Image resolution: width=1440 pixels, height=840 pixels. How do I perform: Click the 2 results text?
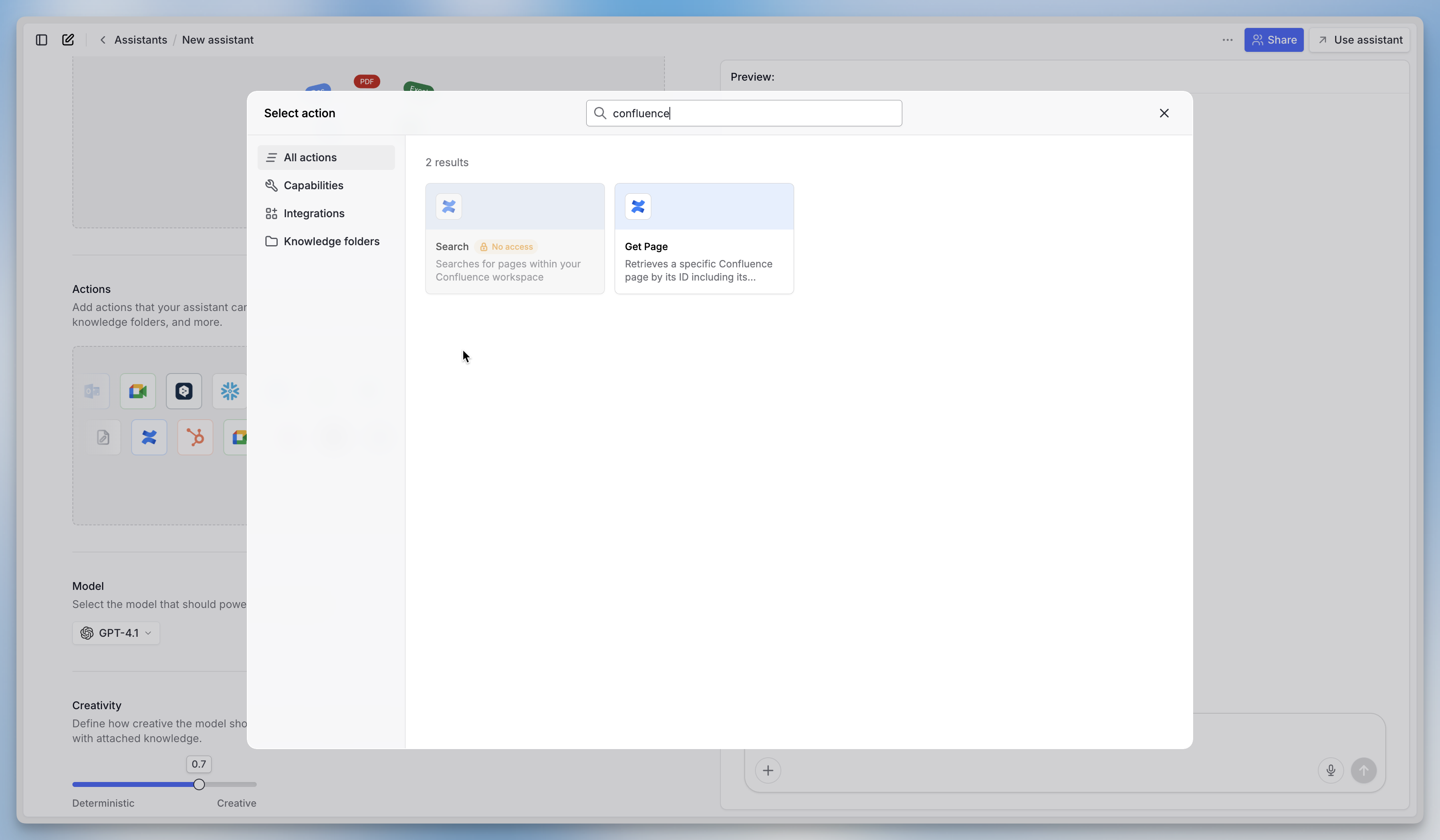click(447, 163)
